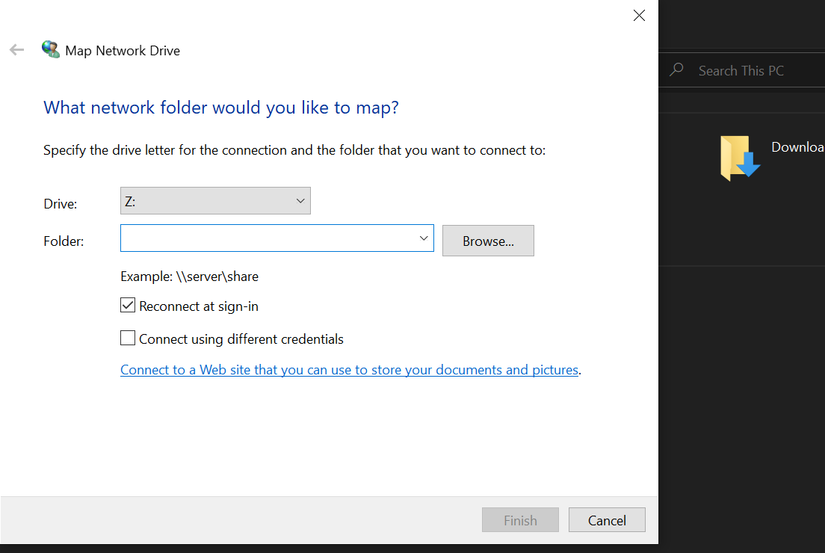The height and width of the screenshot is (553, 825).
Task: Click the Folder: label
Action: tap(64, 242)
